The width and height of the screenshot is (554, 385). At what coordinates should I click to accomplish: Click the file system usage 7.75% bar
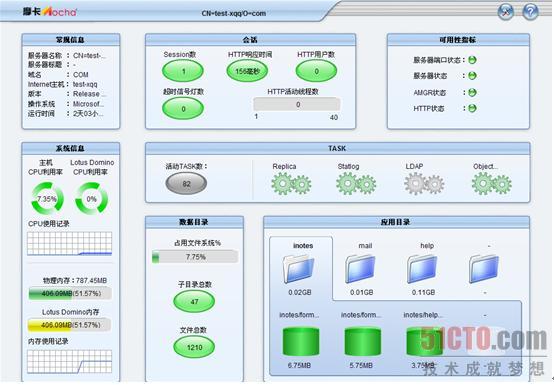(x=195, y=257)
